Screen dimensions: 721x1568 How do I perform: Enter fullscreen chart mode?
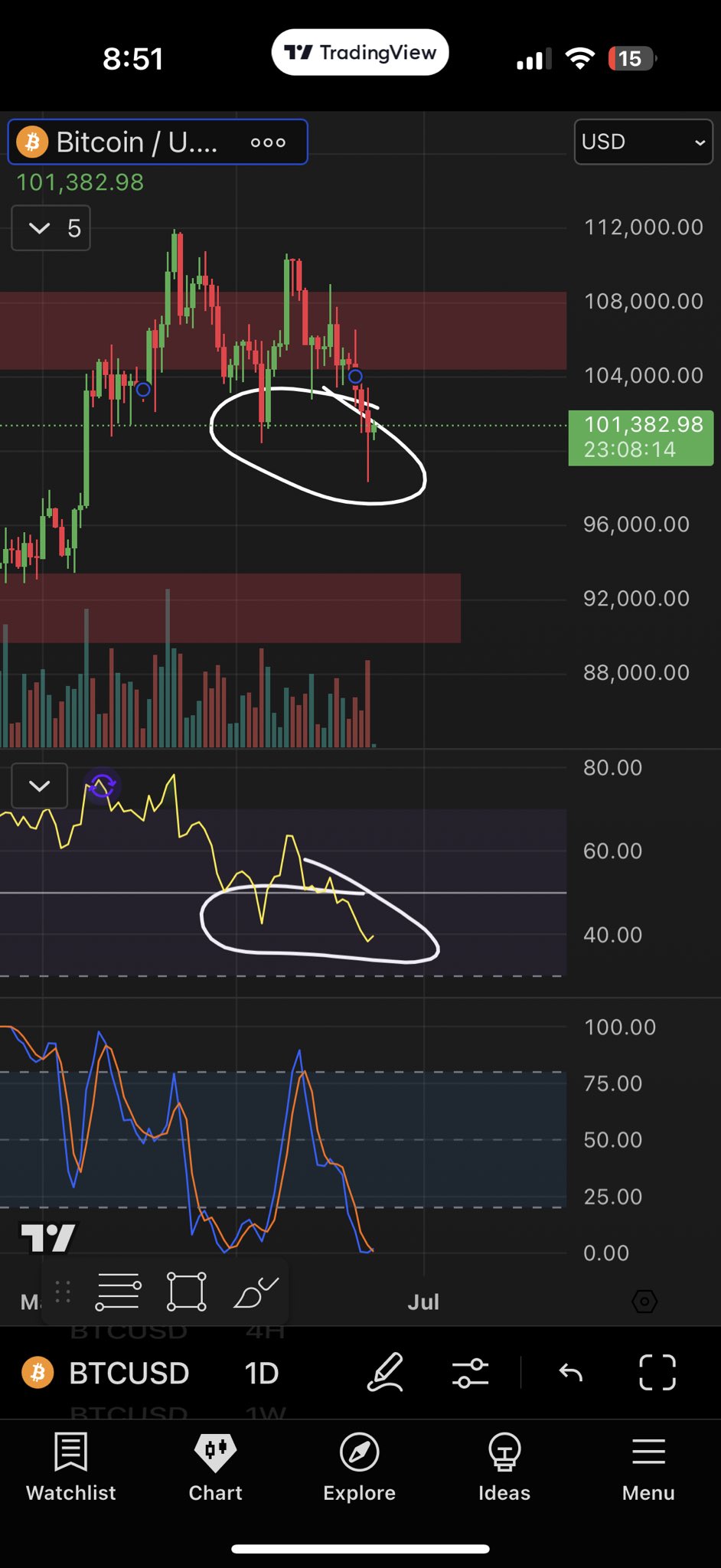[x=657, y=1372]
